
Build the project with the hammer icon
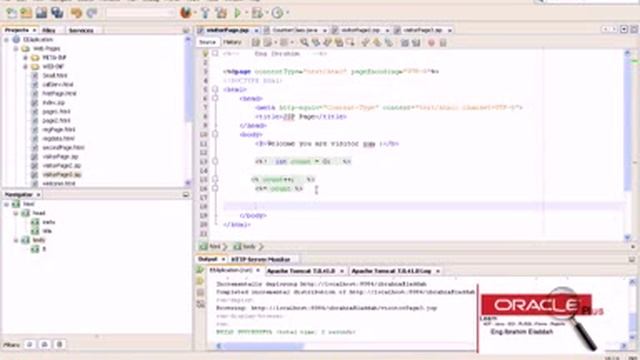coord(205,13)
